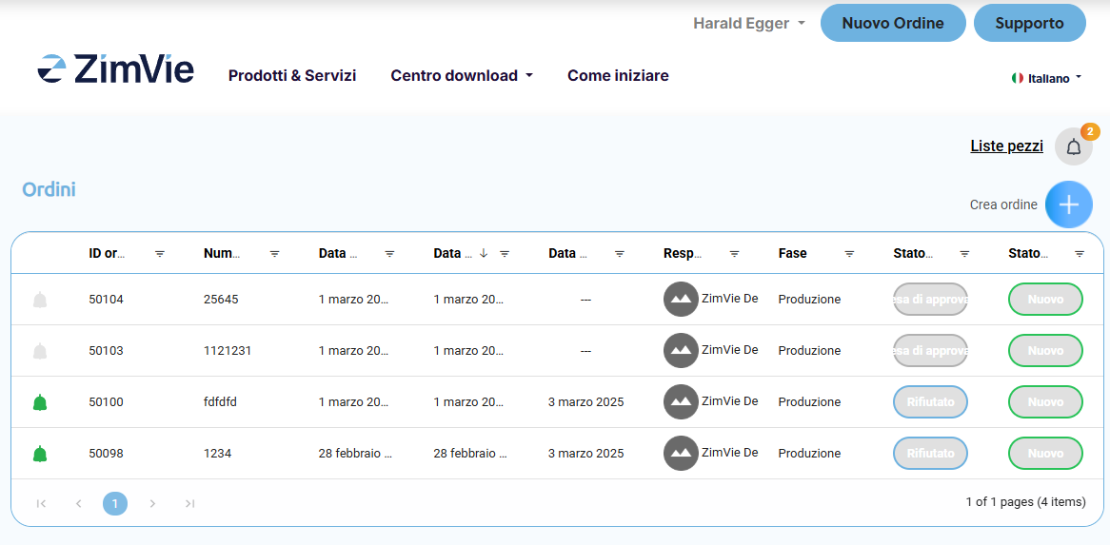Screen dimensions: 1110x545
Task: Click the blue plus Crea ordine button
Action: coord(1068,204)
